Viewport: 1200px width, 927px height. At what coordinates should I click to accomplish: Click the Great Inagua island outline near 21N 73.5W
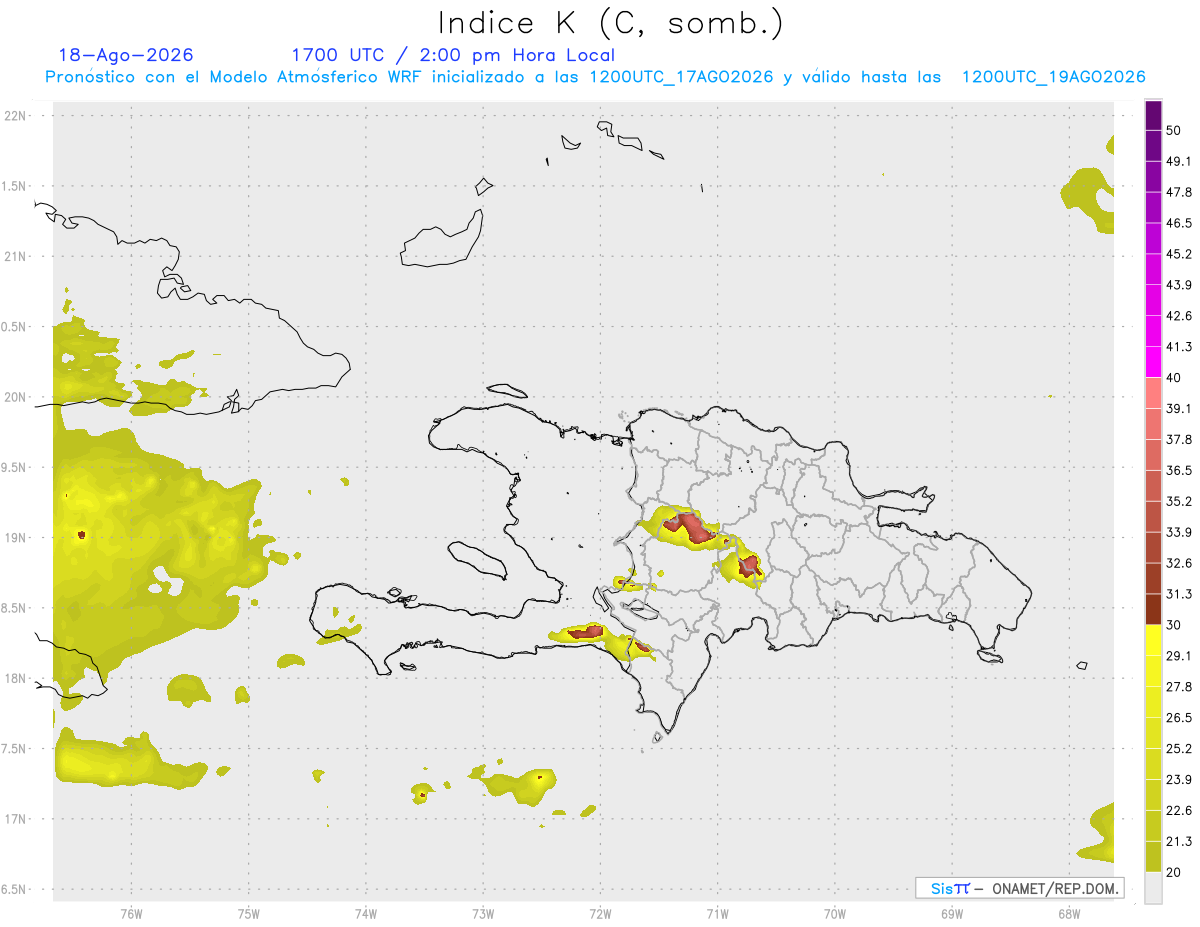(442, 238)
